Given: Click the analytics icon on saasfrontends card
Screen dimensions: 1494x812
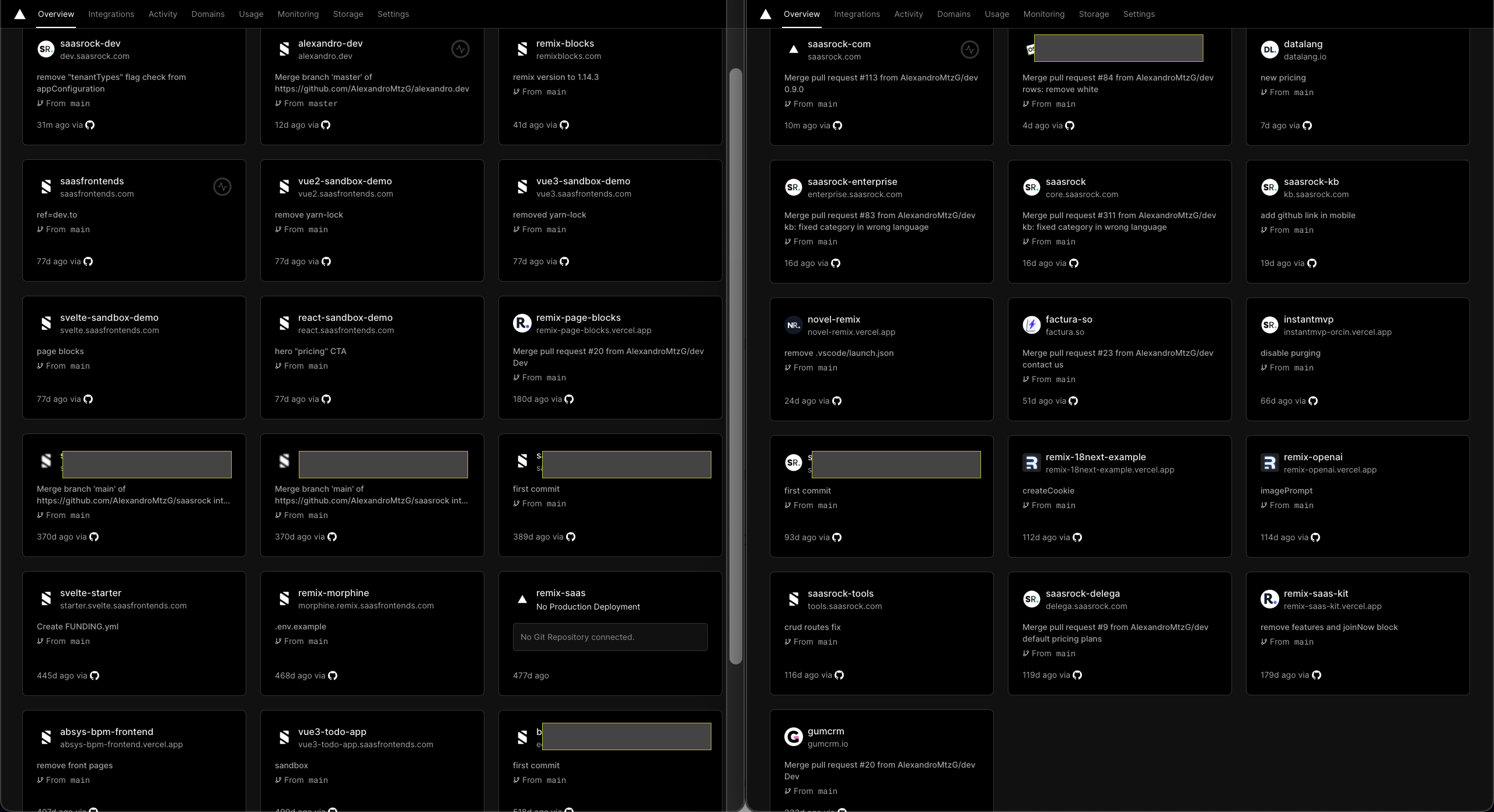Looking at the screenshot, I should click(x=222, y=187).
